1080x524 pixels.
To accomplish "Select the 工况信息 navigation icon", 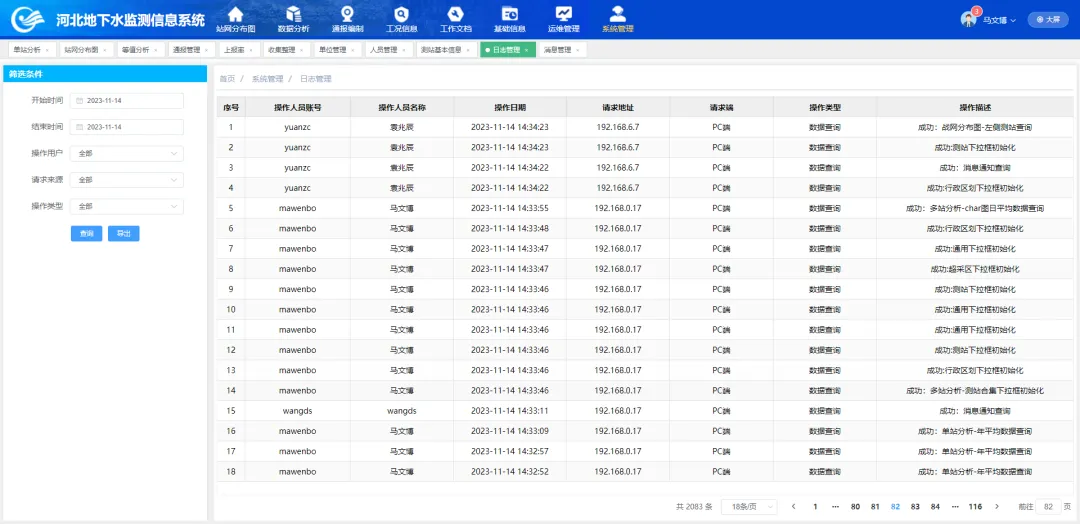I will 401,14.
